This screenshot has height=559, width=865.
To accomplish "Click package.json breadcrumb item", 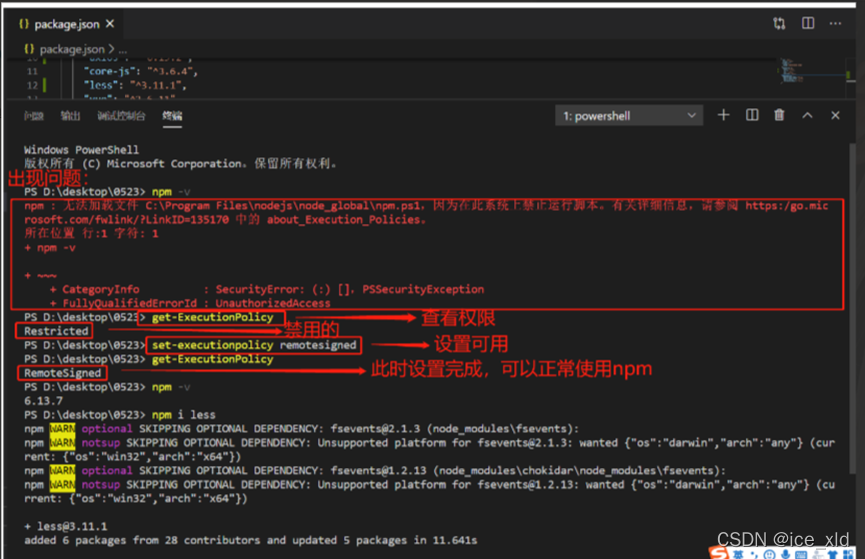I will (72, 49).
